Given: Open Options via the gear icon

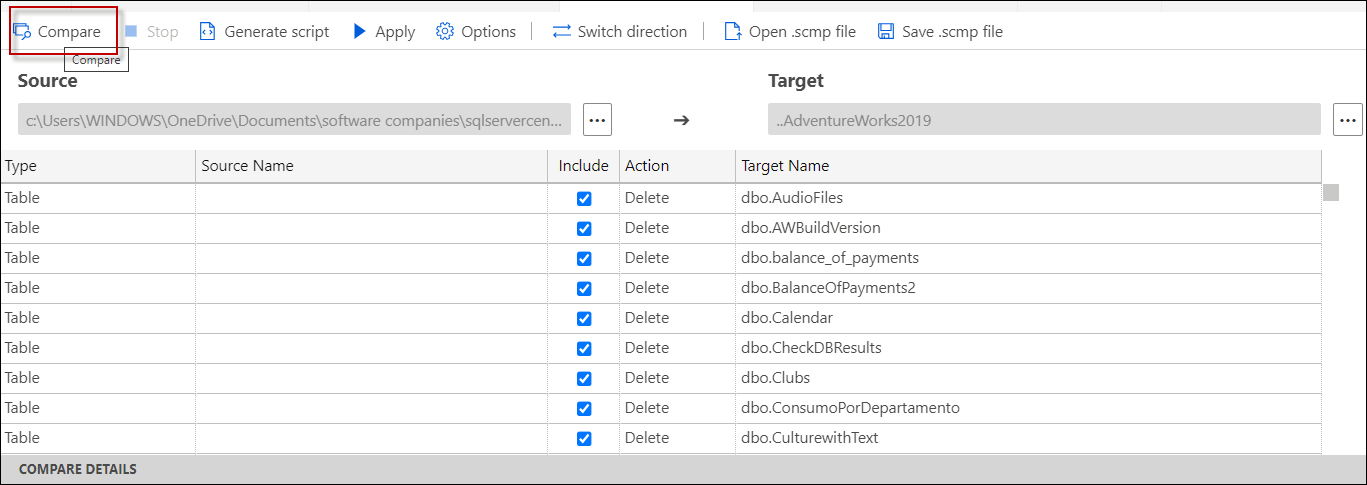Looking at the screenshot, I should (445, 31).
